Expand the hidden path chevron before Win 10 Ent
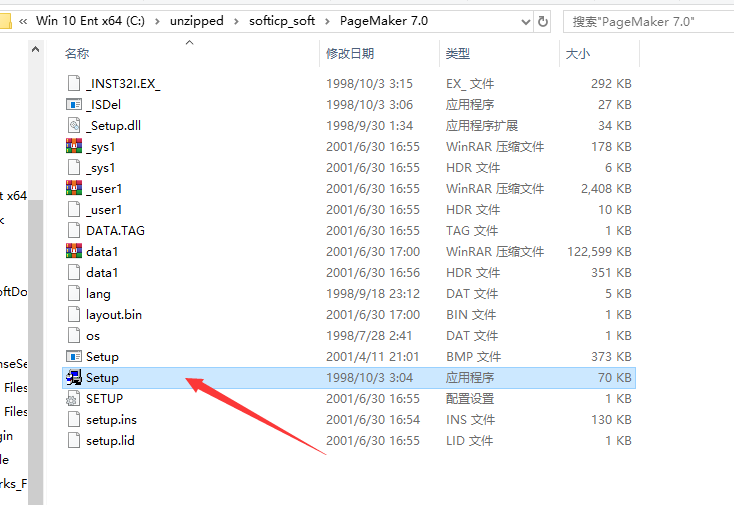This screenshot has width=734, height=505. pyautogui.click(x=23, y=21)
